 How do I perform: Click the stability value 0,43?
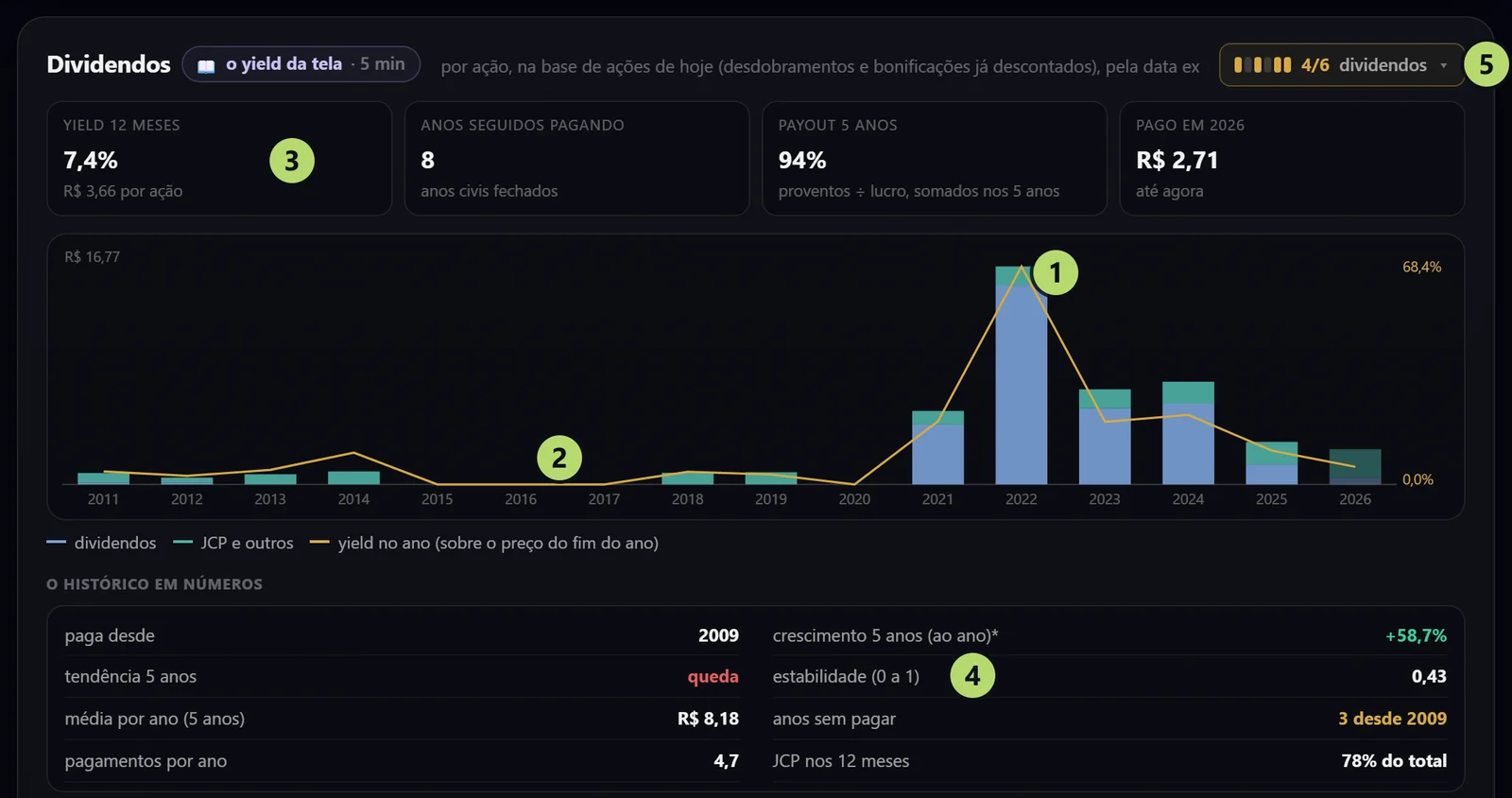pos(1429,676)
